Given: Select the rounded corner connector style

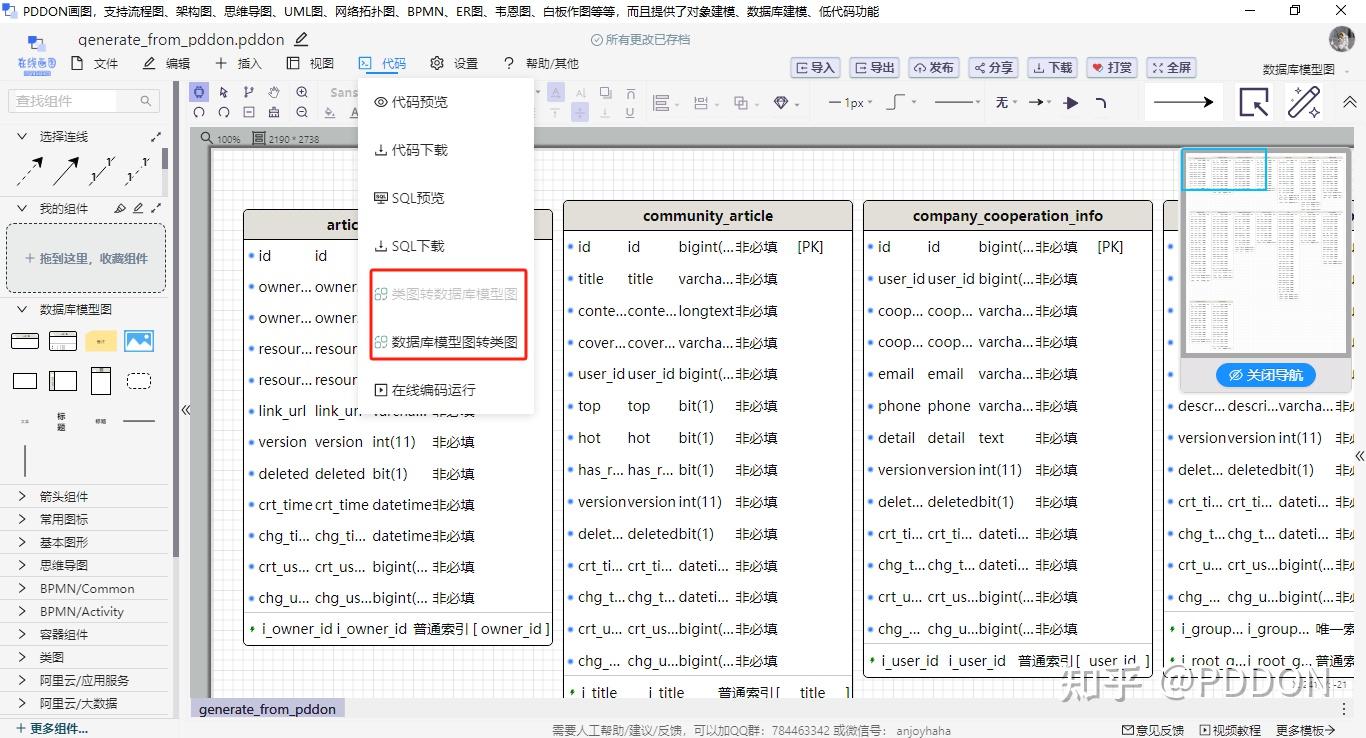Looking at the screenshot, I should (1101, 102).
